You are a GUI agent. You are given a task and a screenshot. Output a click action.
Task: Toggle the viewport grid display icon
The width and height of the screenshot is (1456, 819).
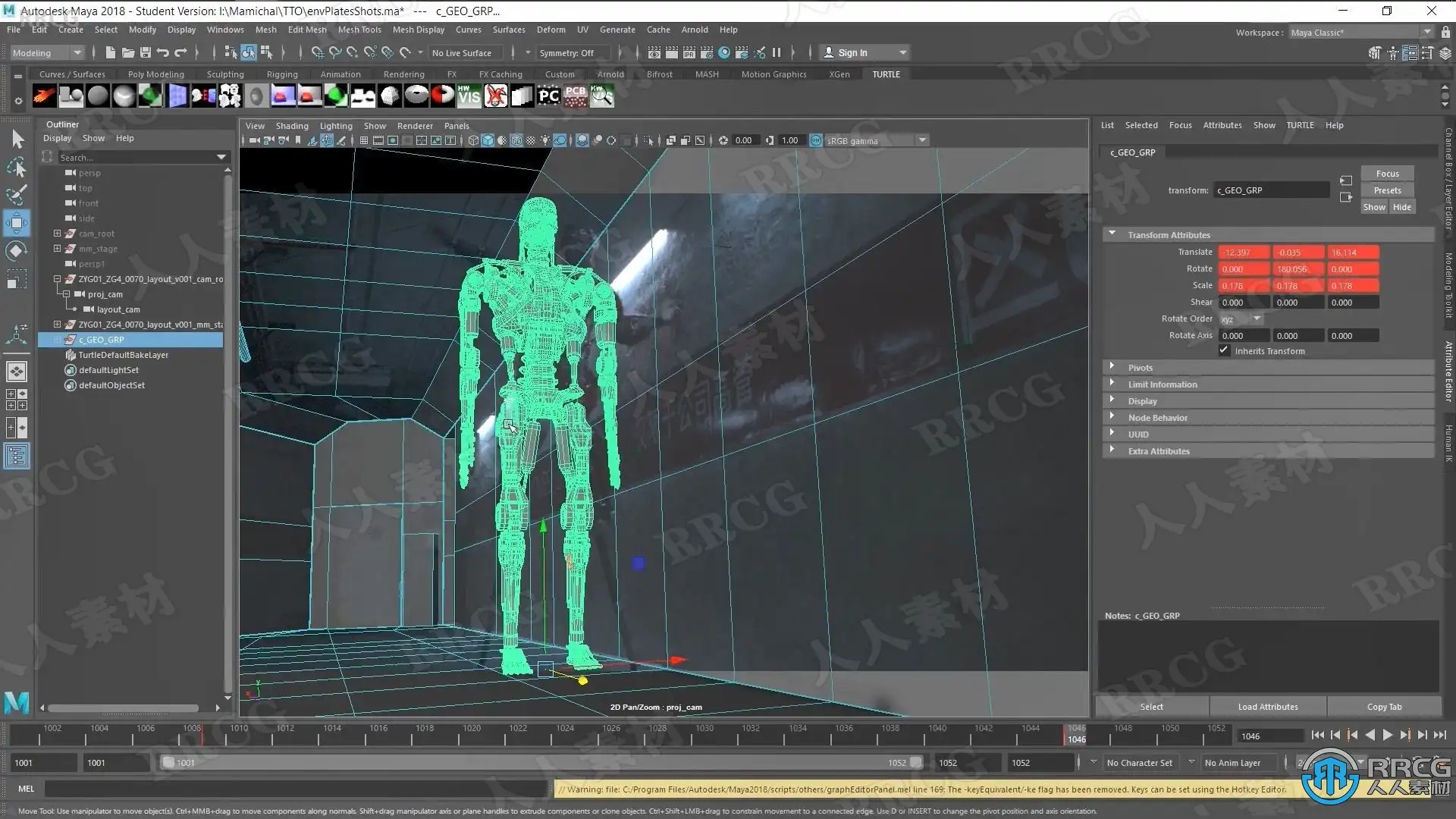364,140
